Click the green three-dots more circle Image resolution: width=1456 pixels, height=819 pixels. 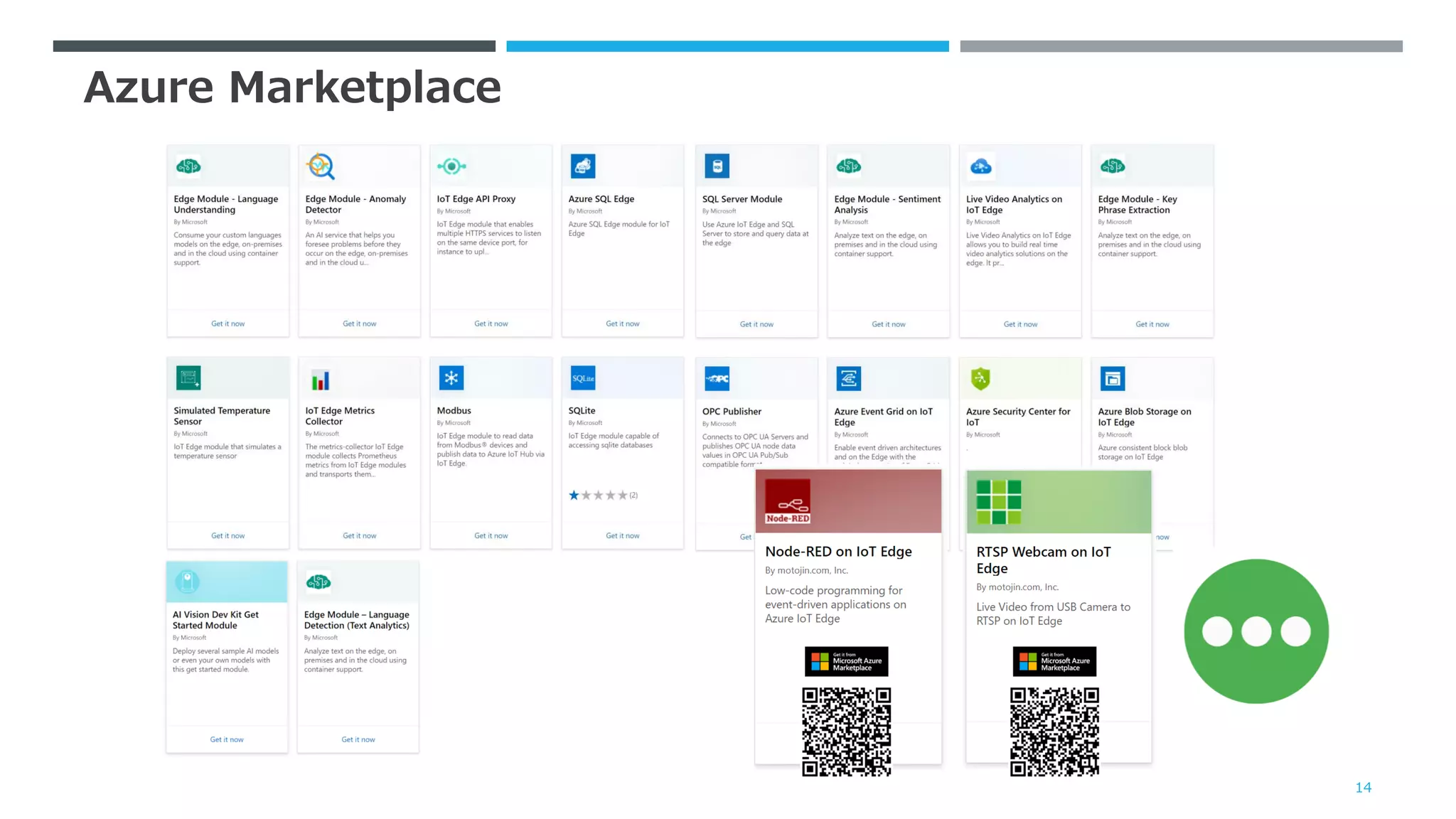[x=1256, y=631]
